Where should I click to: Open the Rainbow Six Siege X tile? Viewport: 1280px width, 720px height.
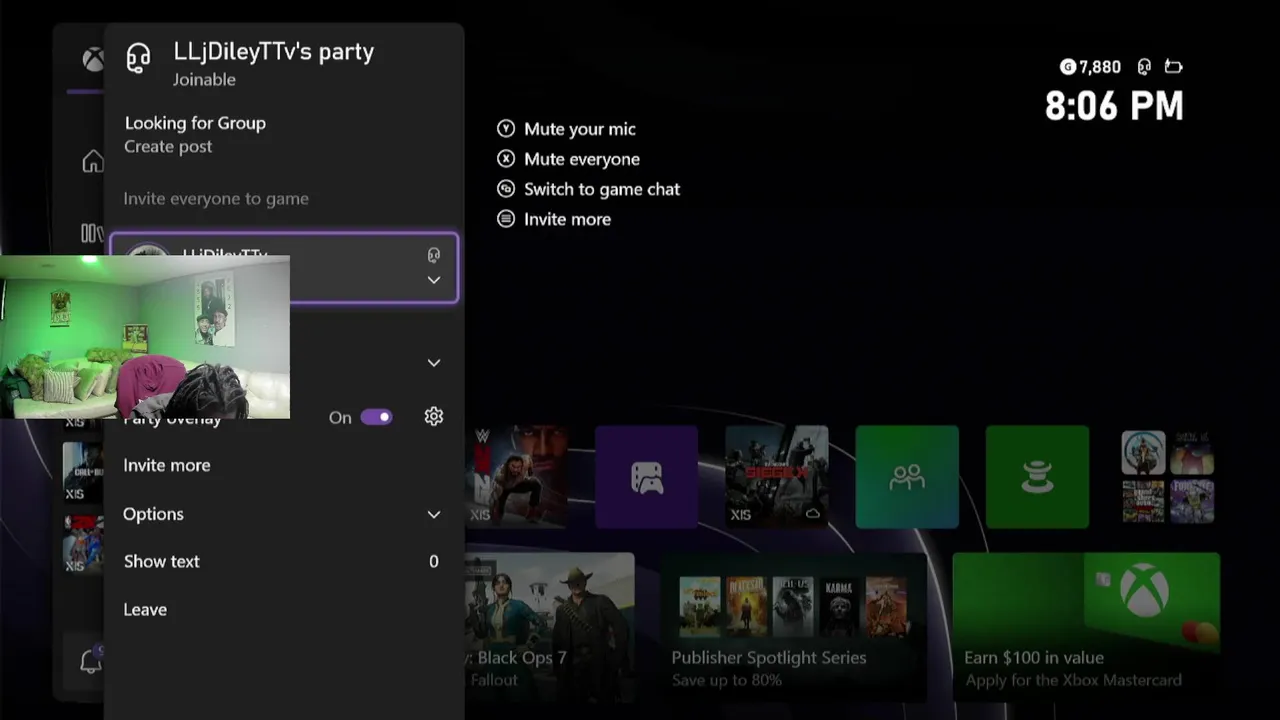pos(777,477)
